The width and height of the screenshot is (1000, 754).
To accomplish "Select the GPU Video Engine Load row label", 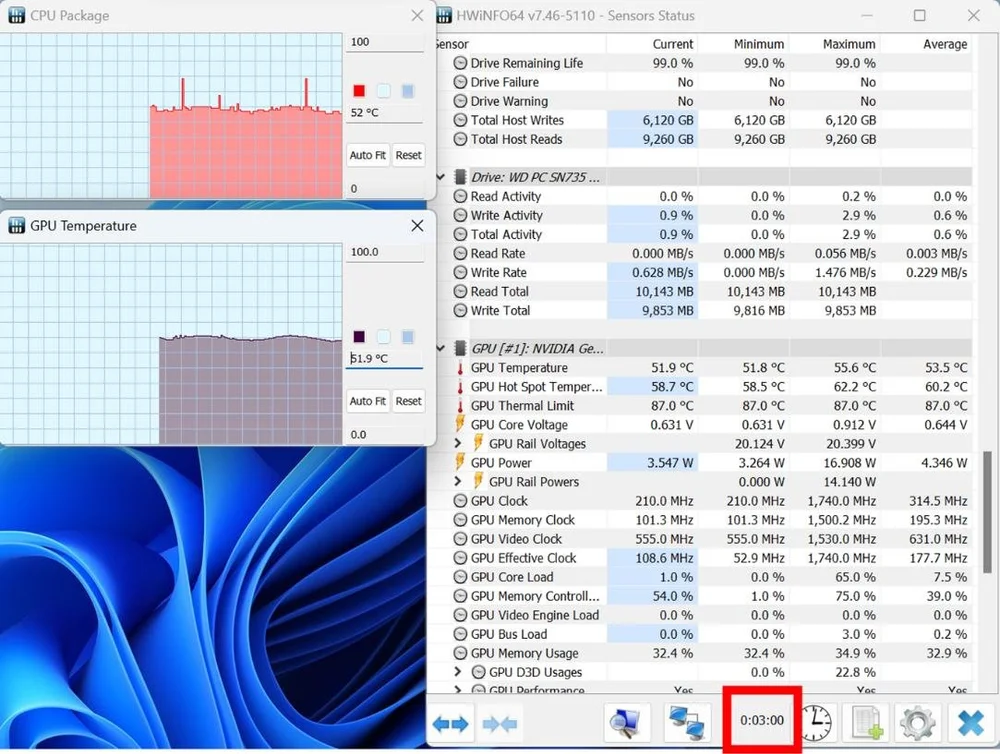I will pos(534,615).
